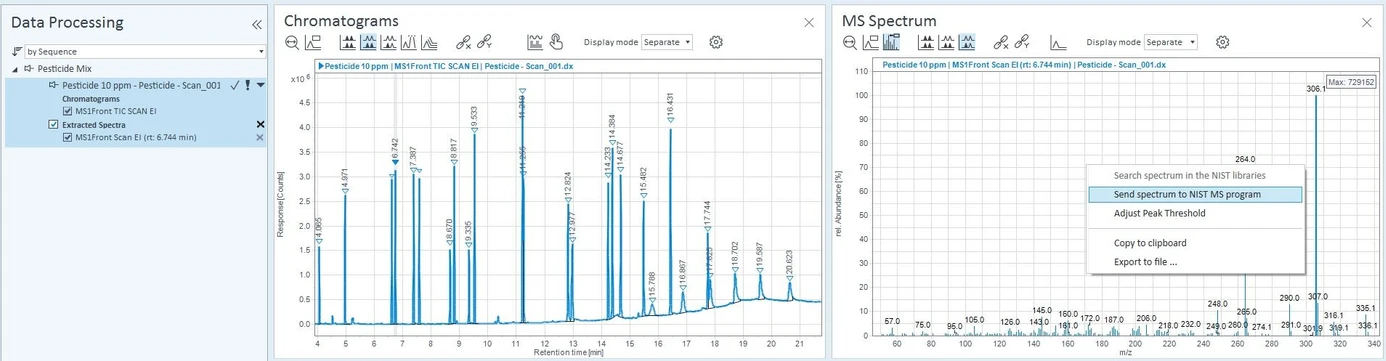1386x361 pixels.
Task: Select the highlighted overlay-peaks icon in Chromatograms
Action: [x=368, y=42]
